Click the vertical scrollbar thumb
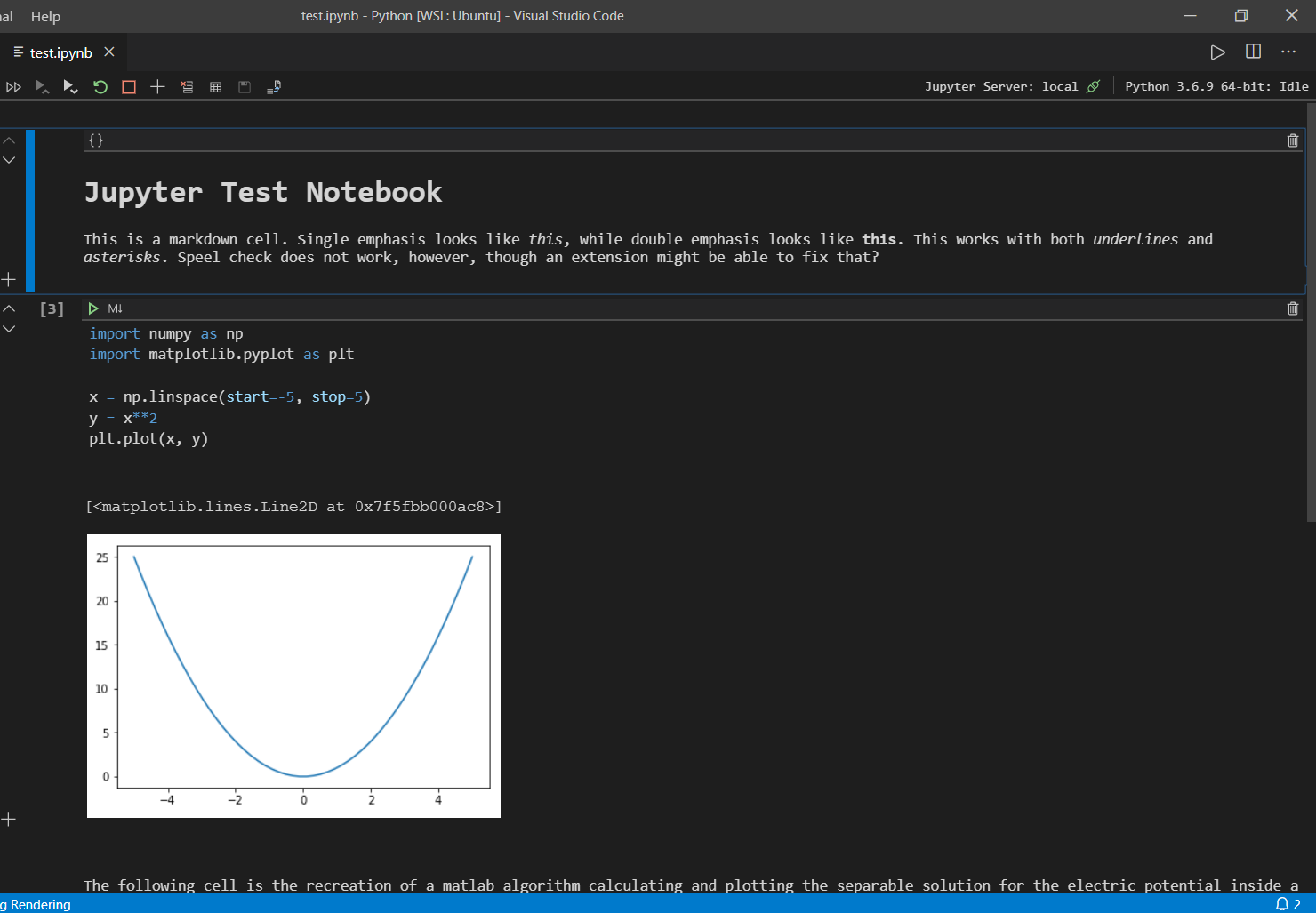The height and width of the screenshot is (913, 1316). click(1311, 311)
